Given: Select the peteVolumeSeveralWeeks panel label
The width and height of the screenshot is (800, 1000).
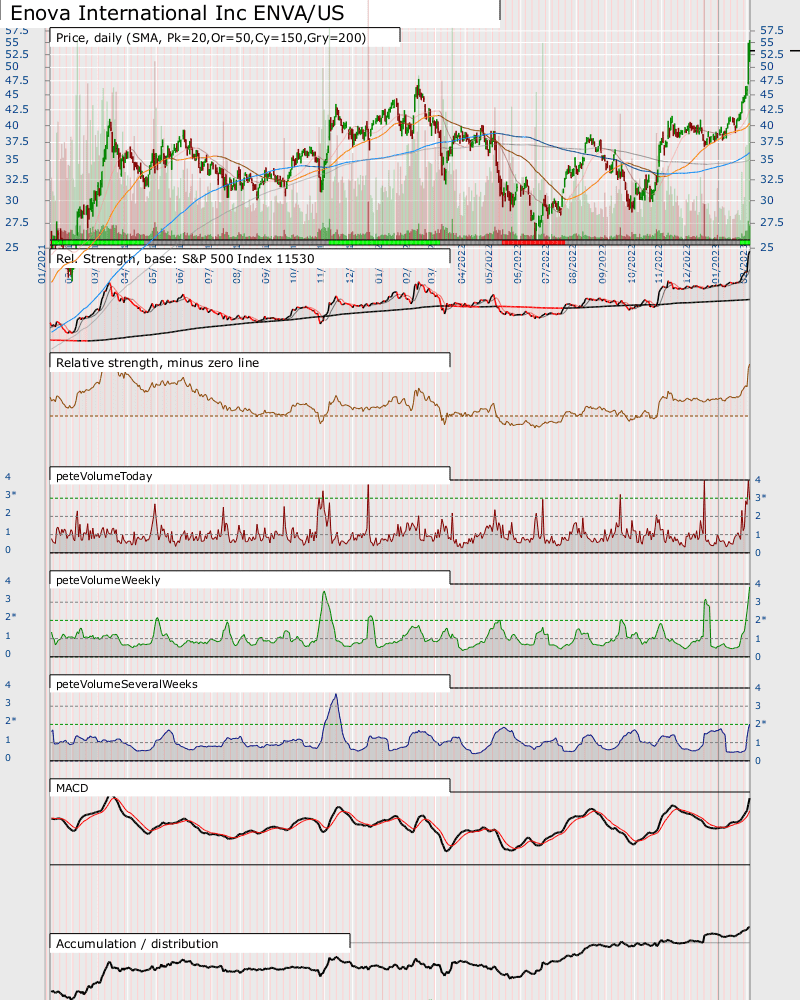Looking at the screenshot, I should coord(127,684).
